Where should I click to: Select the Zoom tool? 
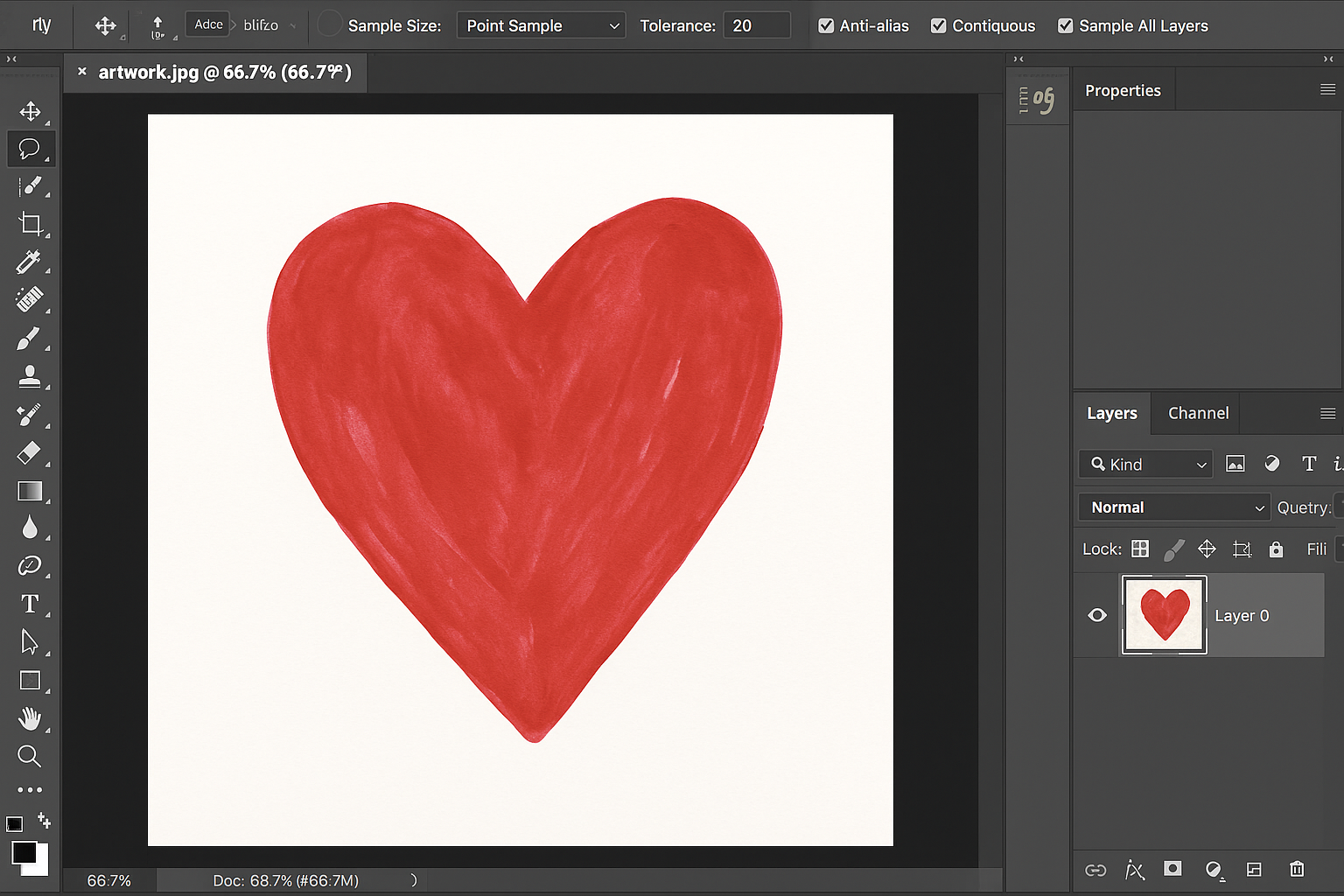[x=29, y=756]
